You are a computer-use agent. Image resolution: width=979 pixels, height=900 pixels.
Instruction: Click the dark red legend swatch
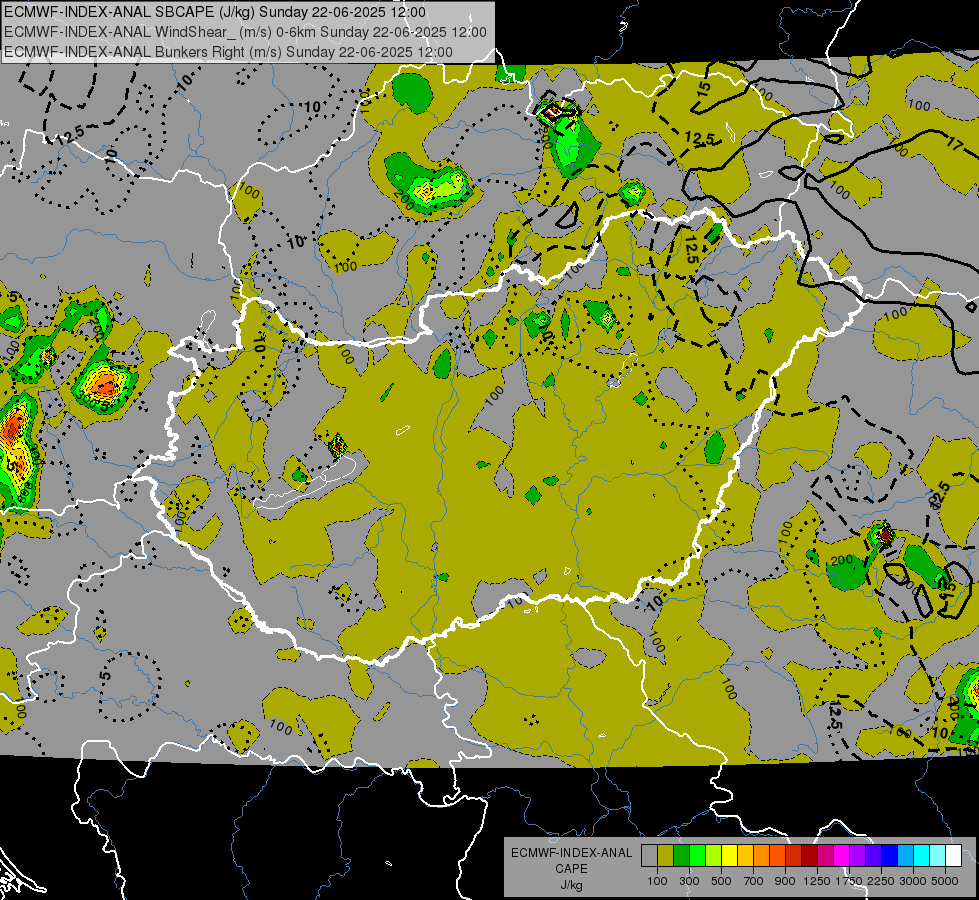click(x=809, y=855)
